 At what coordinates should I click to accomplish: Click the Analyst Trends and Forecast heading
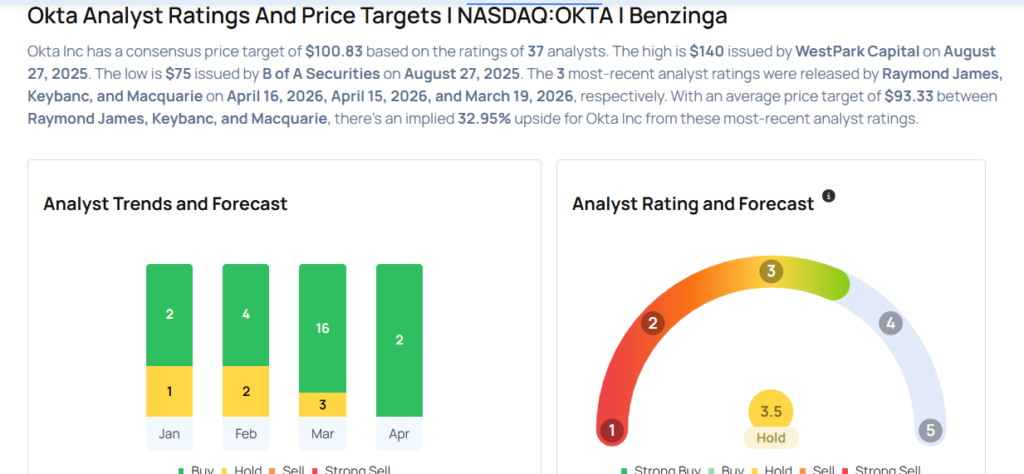click(x=165, y=204)
